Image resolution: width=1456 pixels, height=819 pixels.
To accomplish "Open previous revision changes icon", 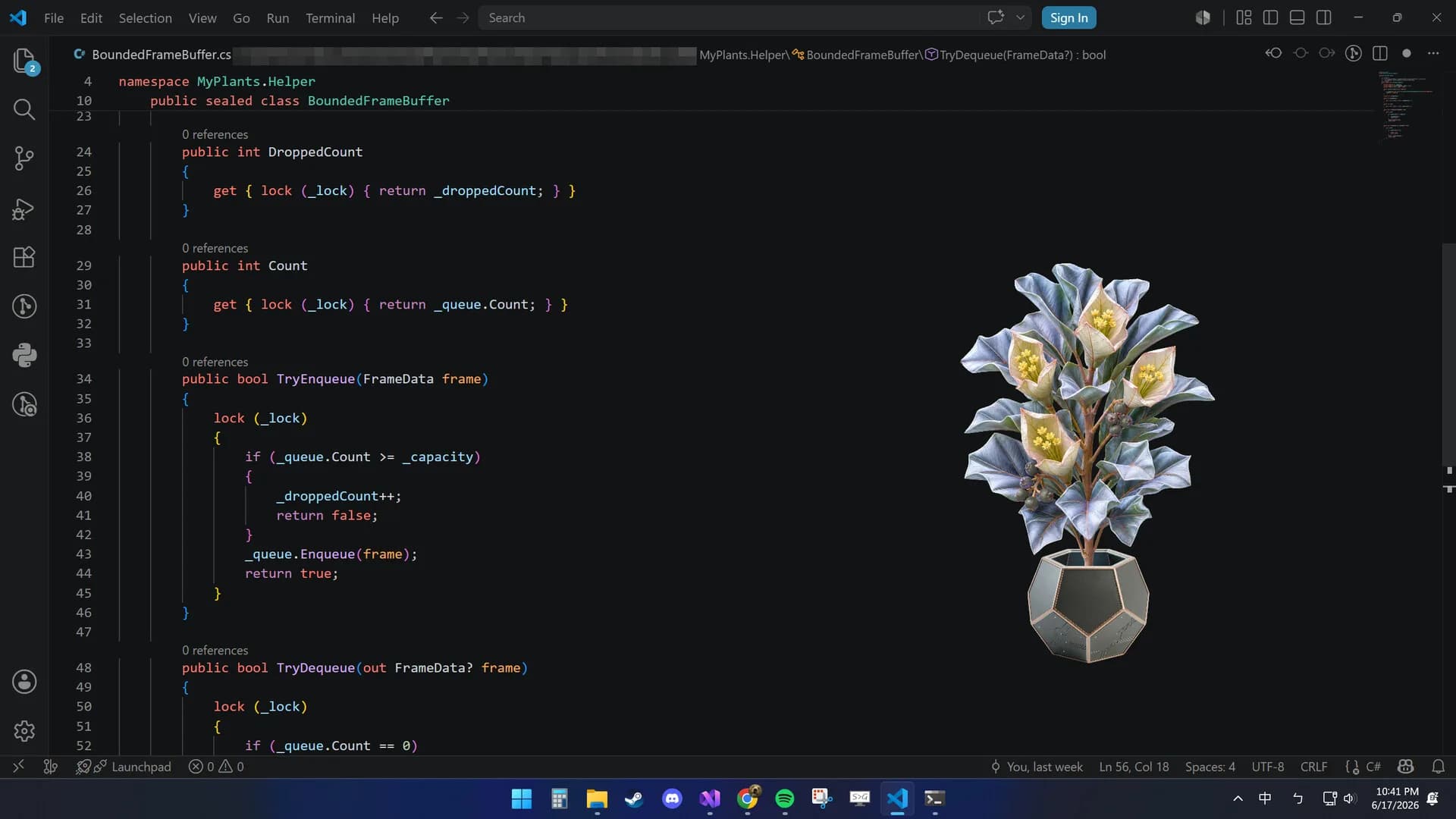I will pyautogui.click(x=1274, y=53).
